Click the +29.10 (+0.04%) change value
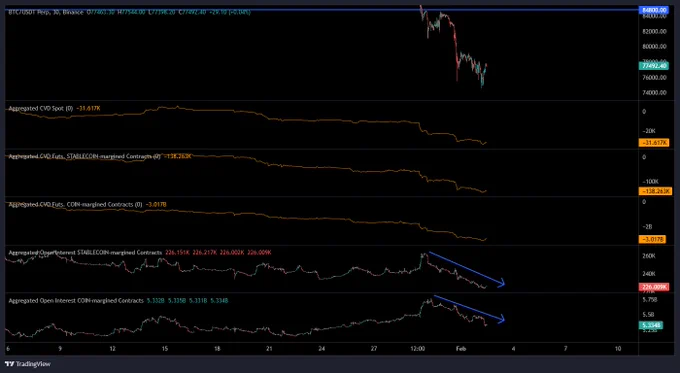The height and width of the screenshot is (373, 680). (x=229, y=12)
